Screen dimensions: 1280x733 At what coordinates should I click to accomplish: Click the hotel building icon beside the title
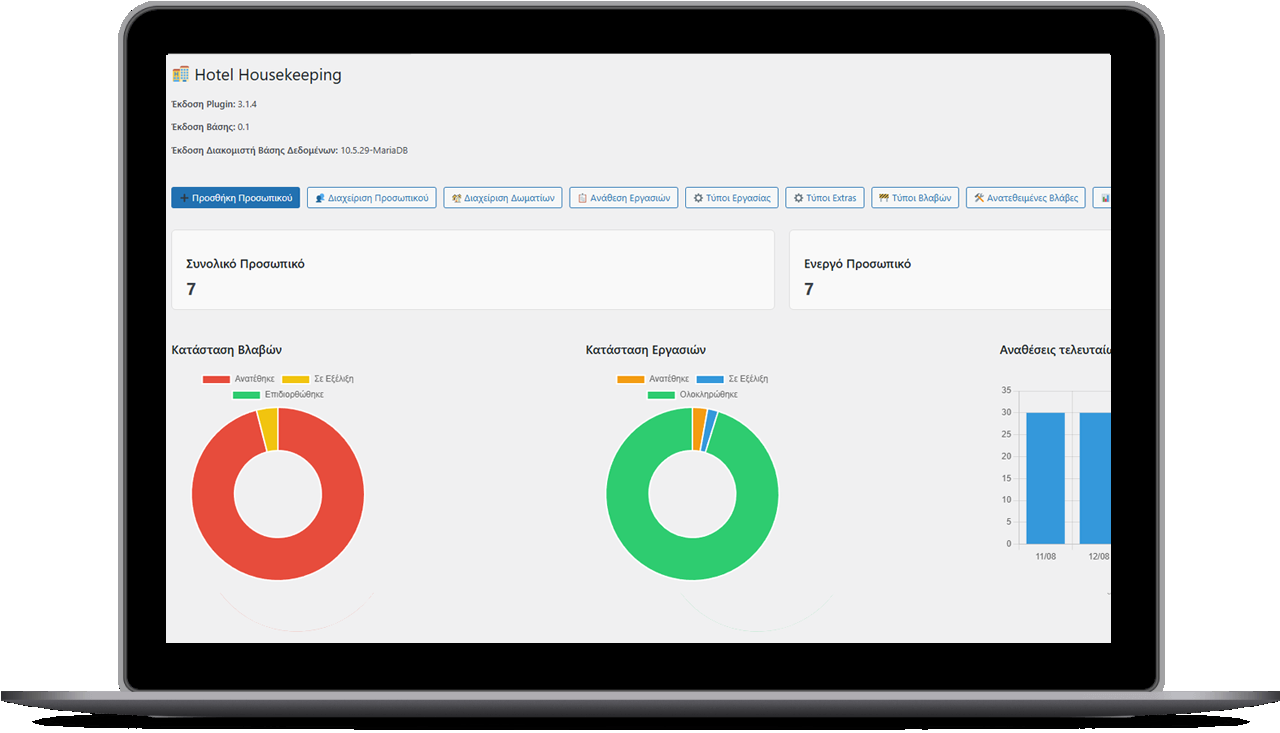181,74
